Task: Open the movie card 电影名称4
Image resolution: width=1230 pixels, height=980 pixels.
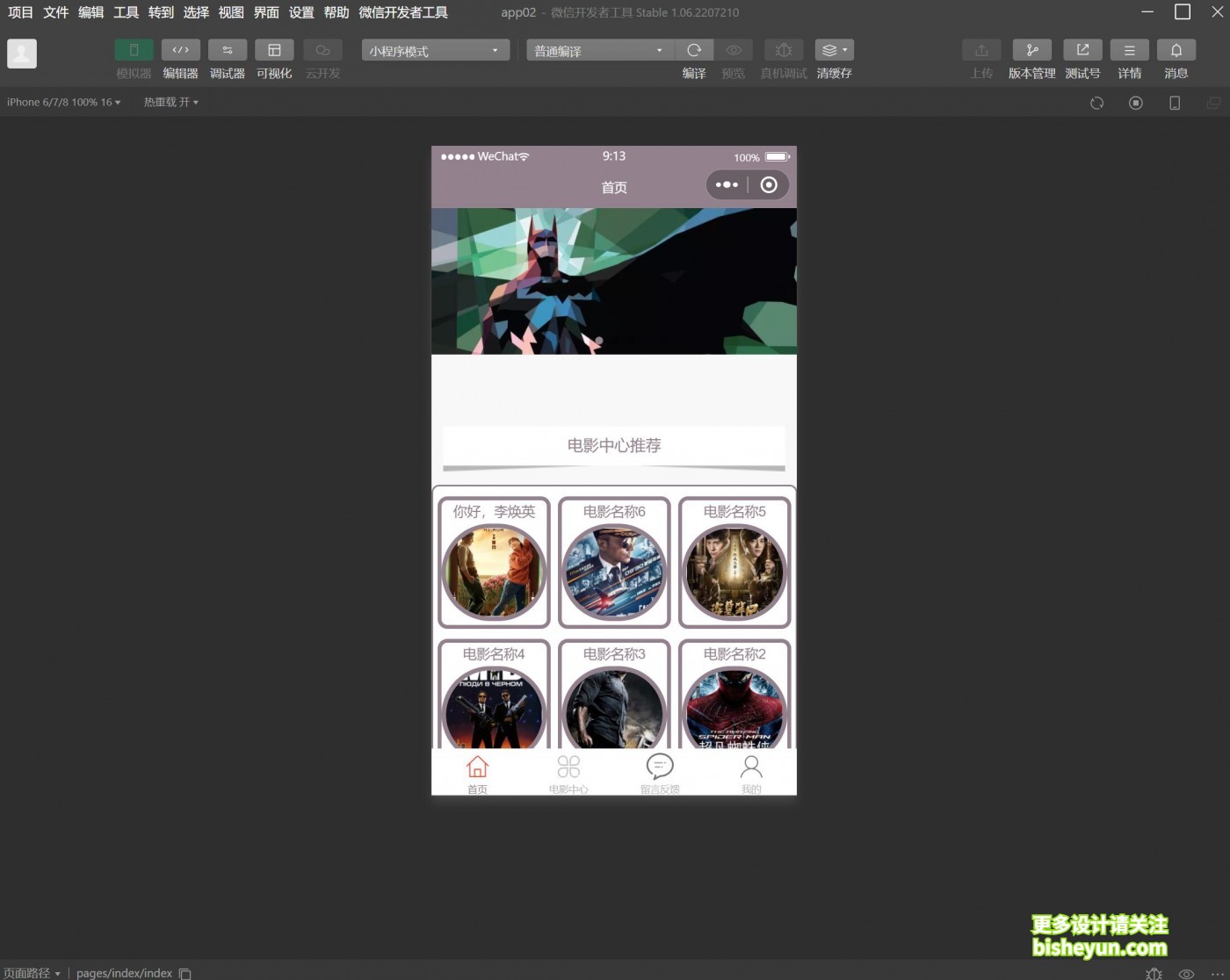Action: pos(494,694)
